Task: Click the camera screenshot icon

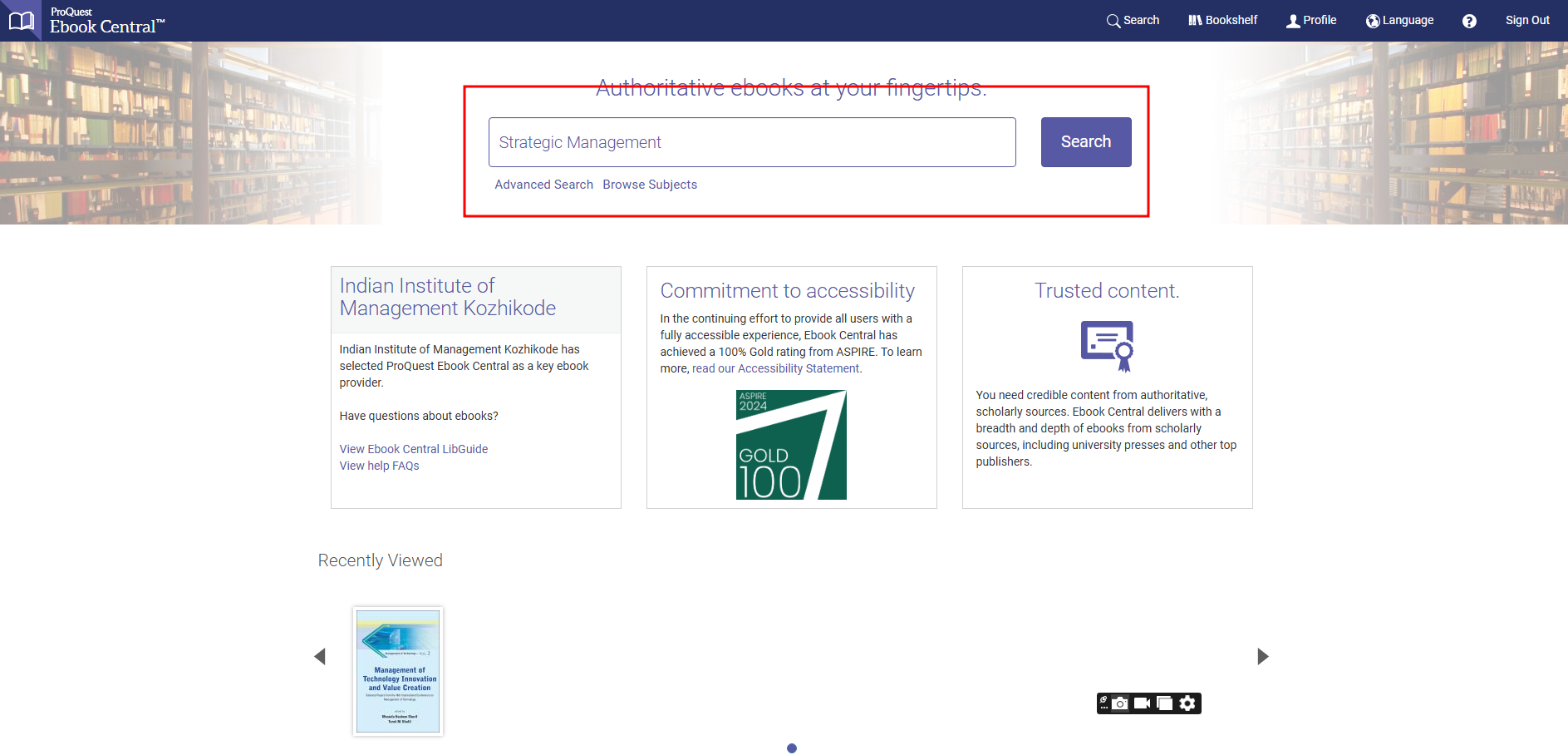Action: [1120, 703]
